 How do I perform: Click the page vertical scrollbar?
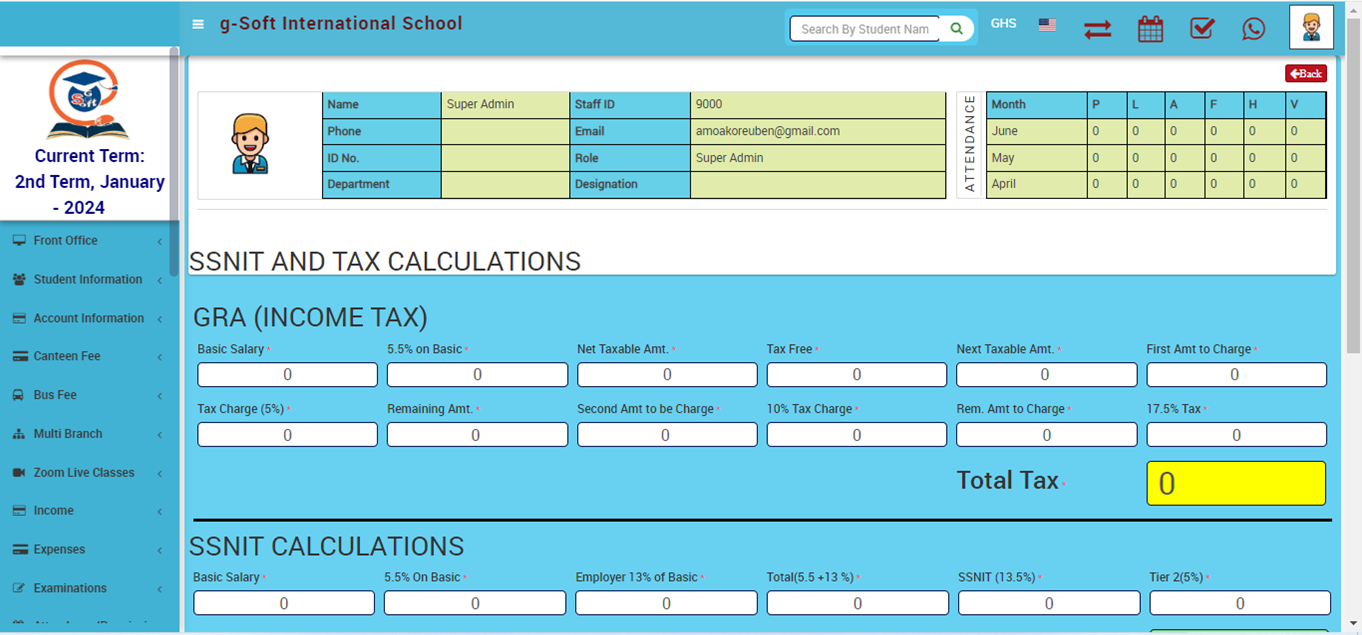[1353, 200]
